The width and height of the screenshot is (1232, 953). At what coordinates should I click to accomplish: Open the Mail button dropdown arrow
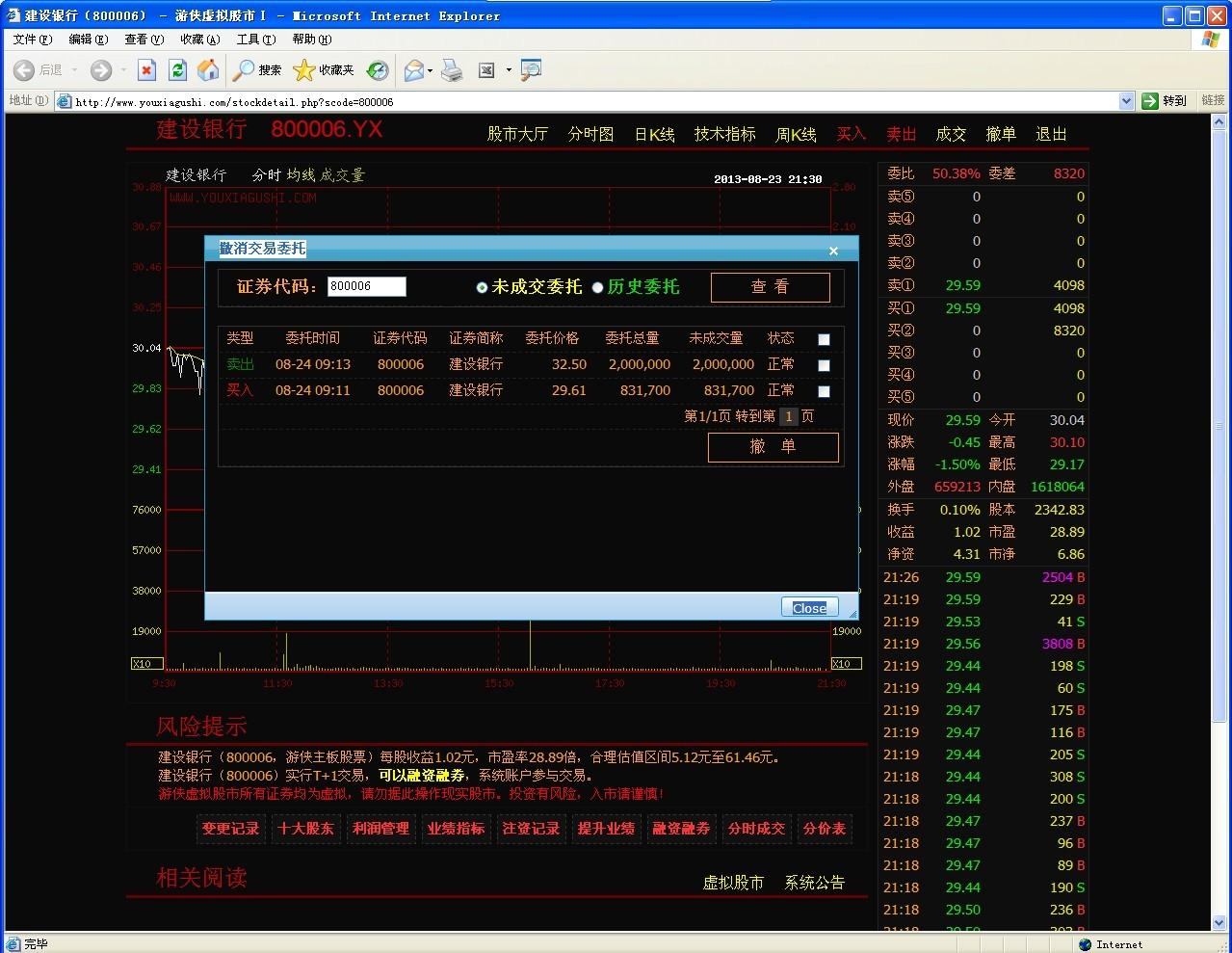(x=430, y=70)
